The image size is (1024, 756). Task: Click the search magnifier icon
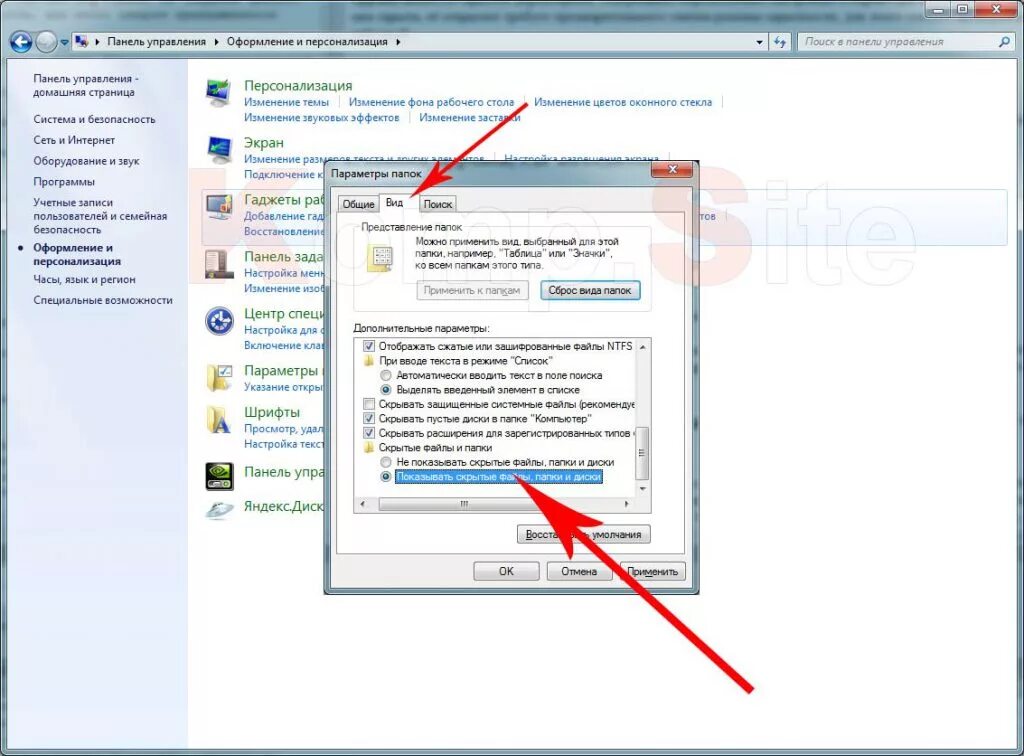(1003, 42)
